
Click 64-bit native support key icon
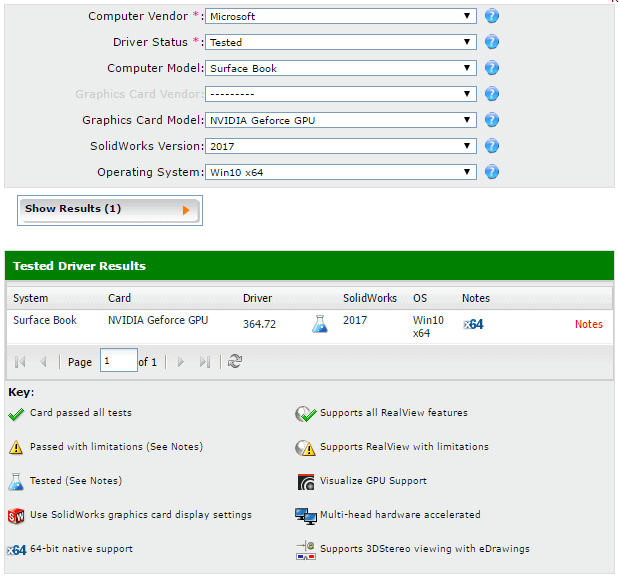[17, 550]
